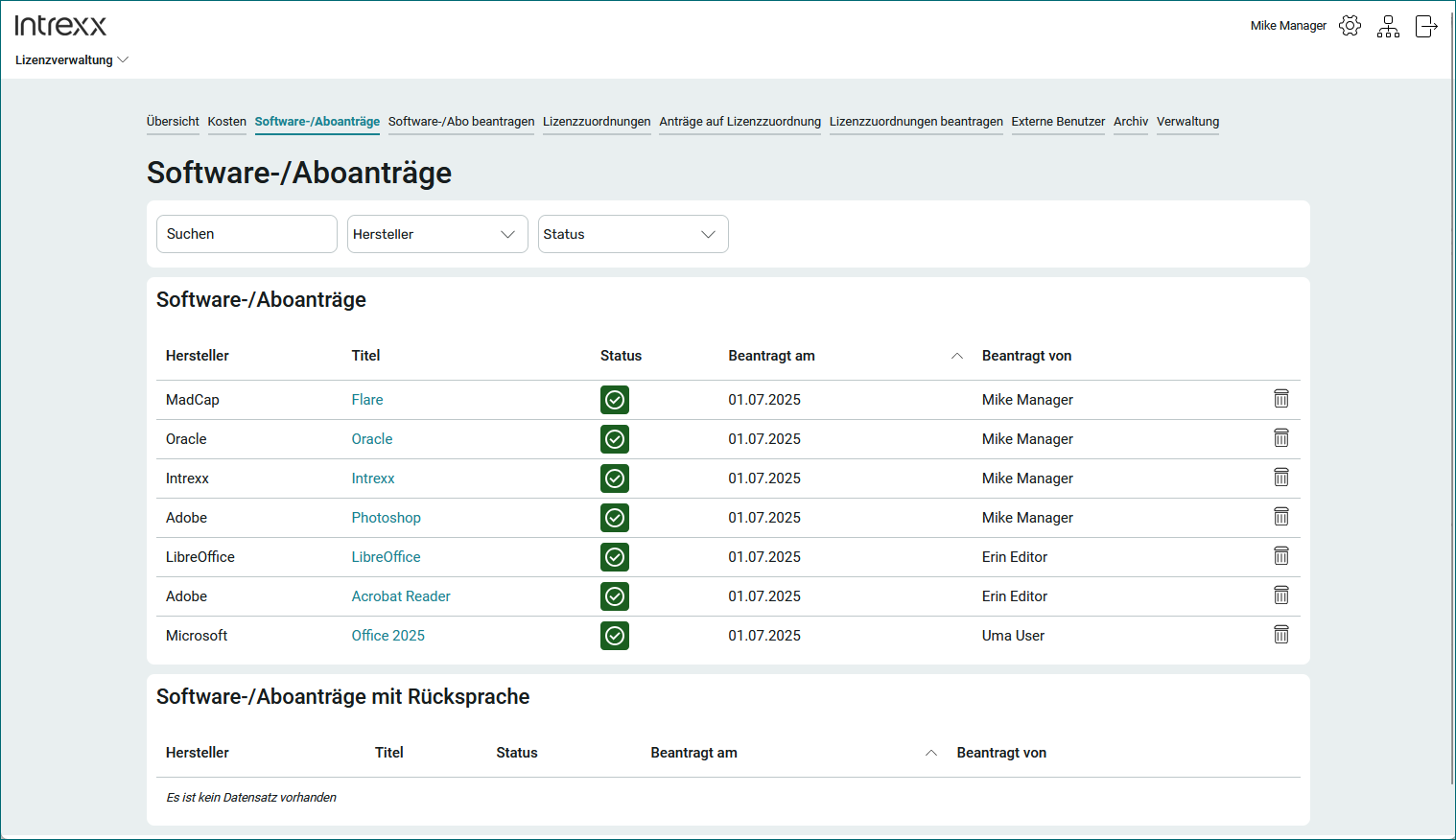Viewport: 1456px width, 840px height.
Task: Sort first table by Beantragt am
Action: tap(771, 356)
